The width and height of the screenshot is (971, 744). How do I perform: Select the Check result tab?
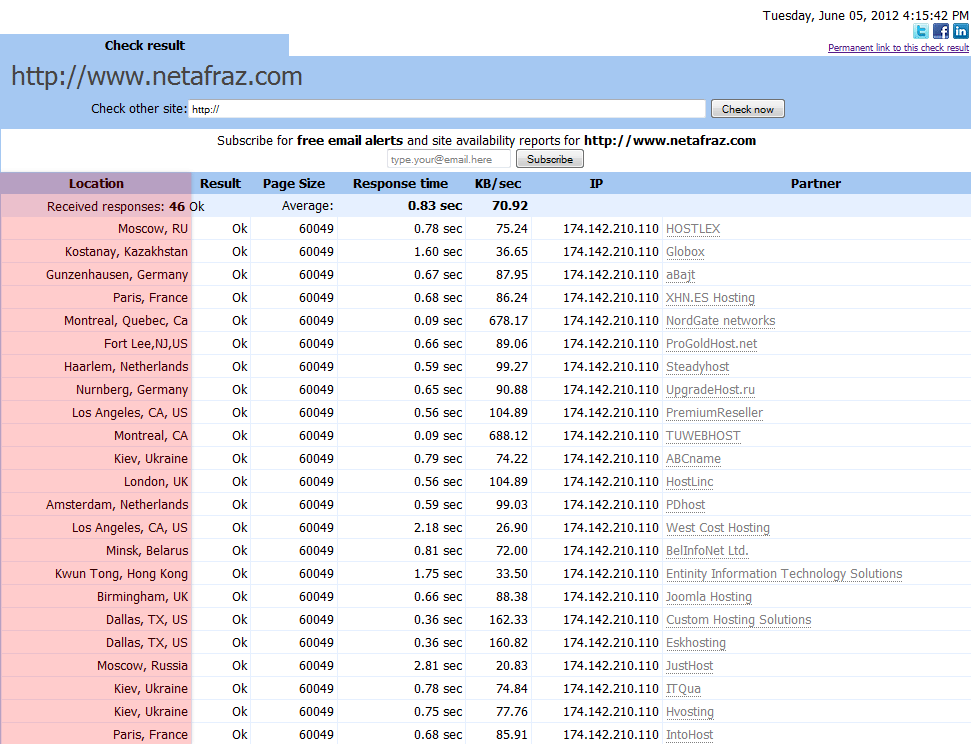click(x=144, y=45)
